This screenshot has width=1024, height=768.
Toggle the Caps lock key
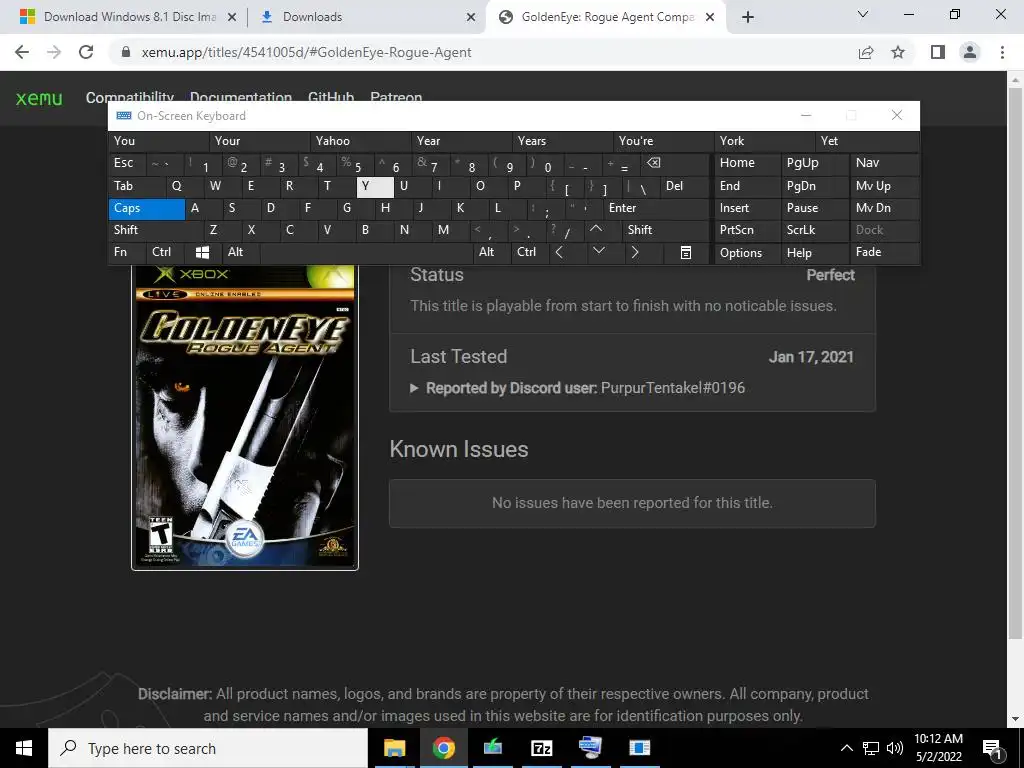147,208
